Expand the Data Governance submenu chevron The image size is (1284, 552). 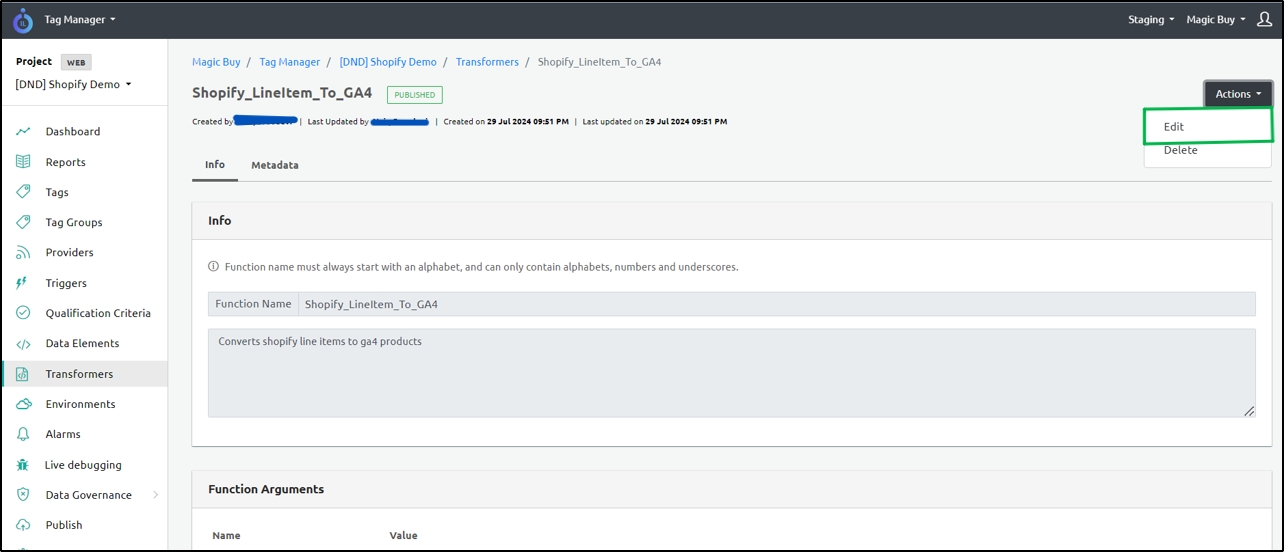(x=155, y=495)
